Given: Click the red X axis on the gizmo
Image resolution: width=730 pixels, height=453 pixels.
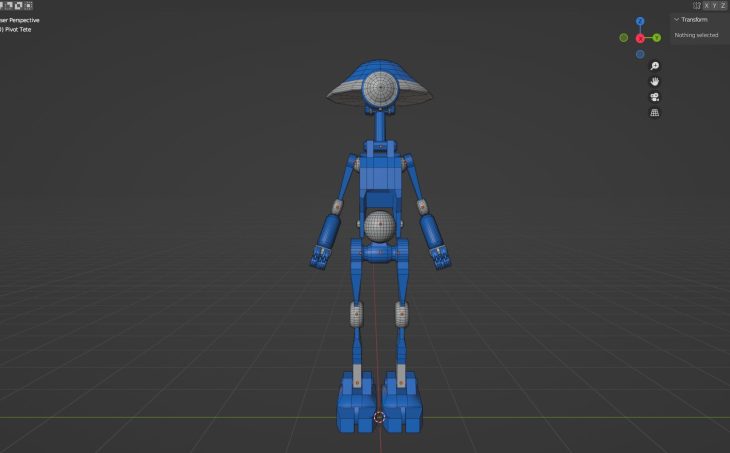Looking at the screenshot, I should point(640,38).
